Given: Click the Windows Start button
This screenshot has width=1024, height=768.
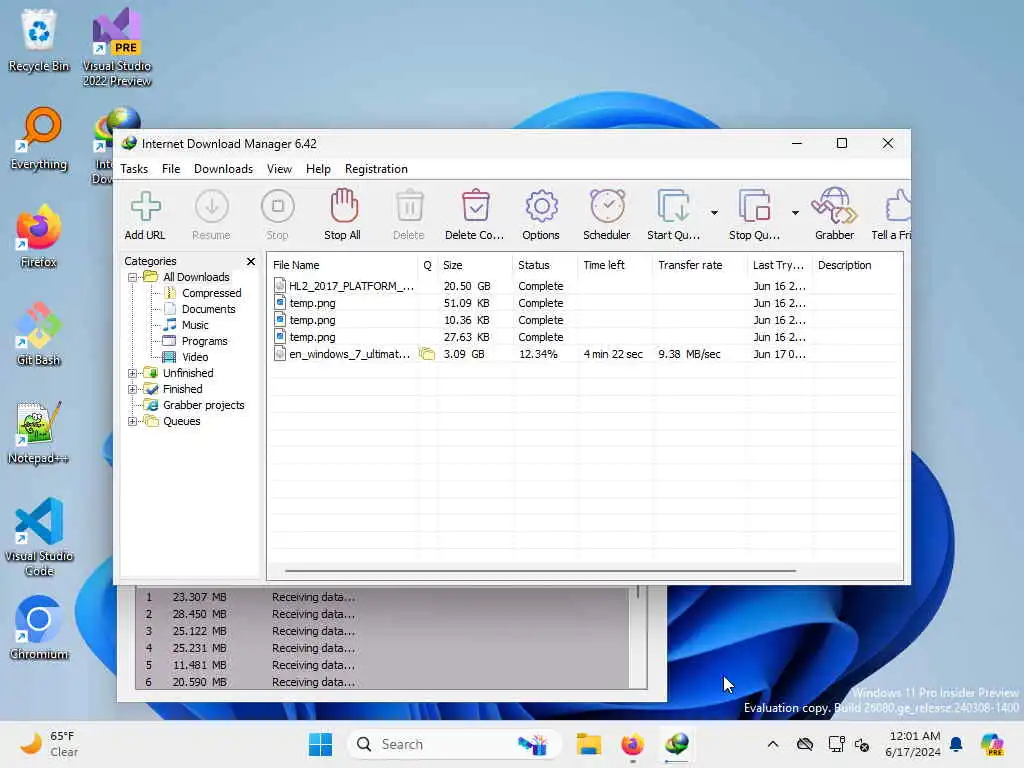Looking at the screenshot, I should [320, 744].
